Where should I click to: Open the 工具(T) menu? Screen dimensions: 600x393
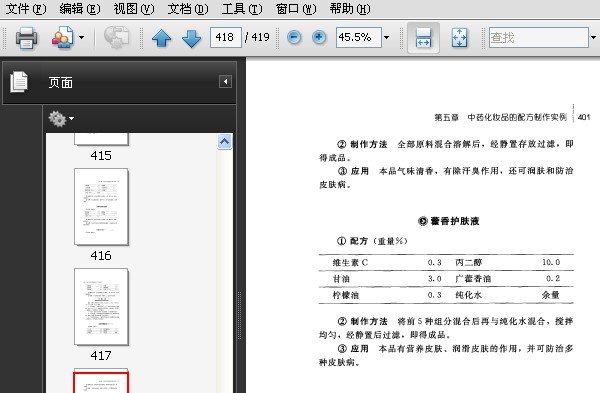pos(242,8)
